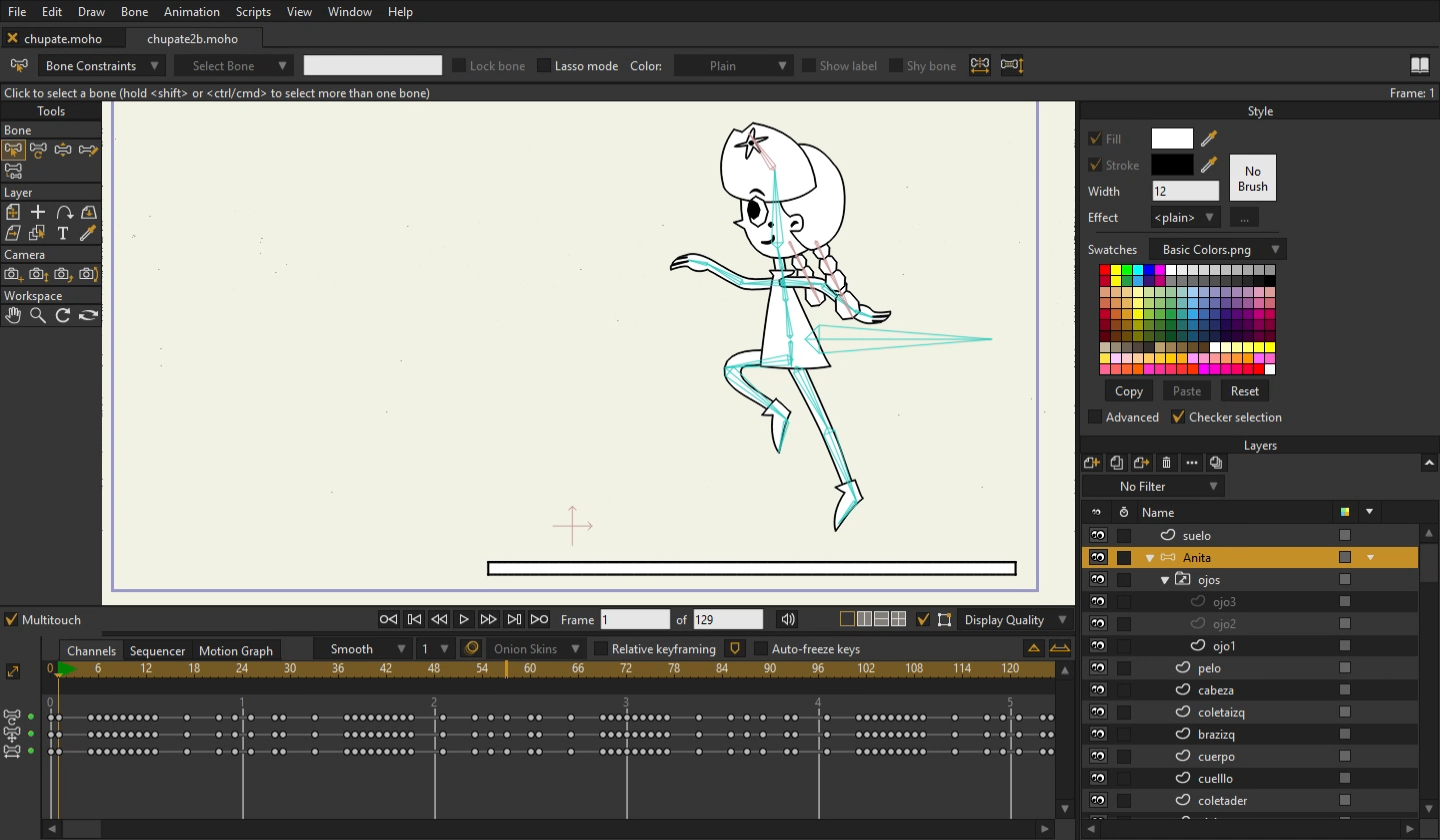Select the Hand pan workspace tool
The width and height of the screenshot is (1440, 840).
coord(13,315)
